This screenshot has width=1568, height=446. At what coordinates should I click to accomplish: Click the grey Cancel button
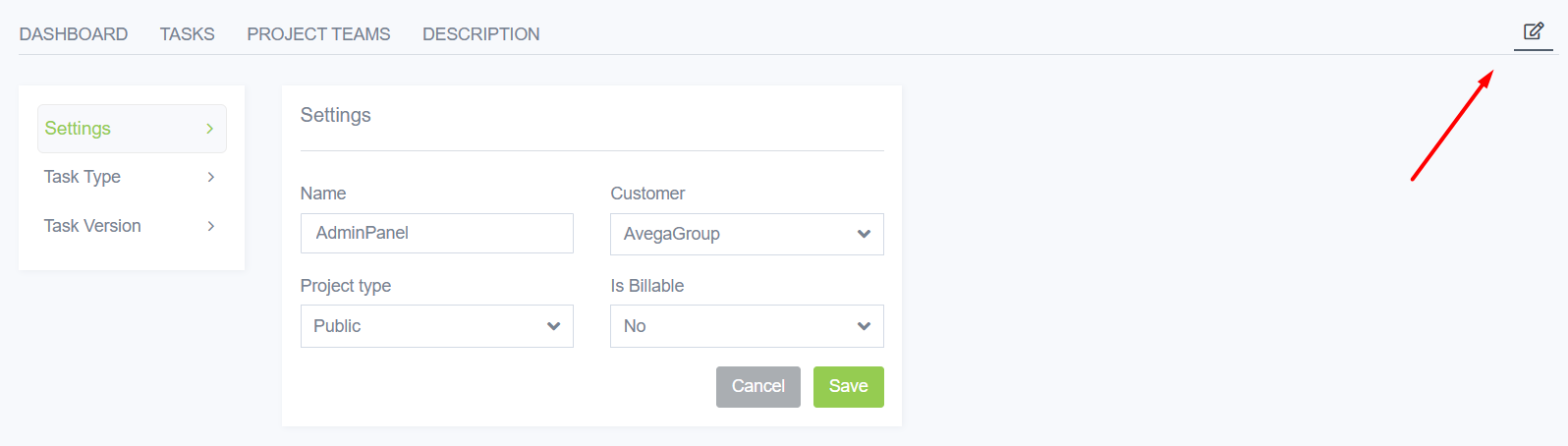pyautogui.click(x=757, y=386)
